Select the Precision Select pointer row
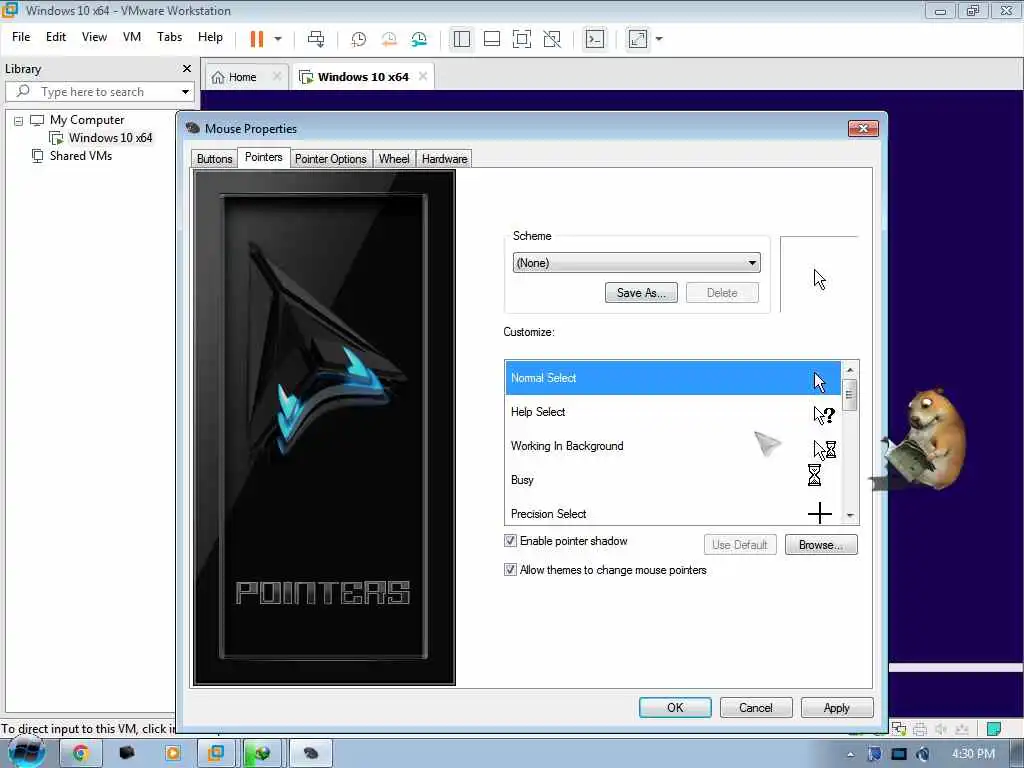Viewport: 1024px width, 768px height. 673,513
